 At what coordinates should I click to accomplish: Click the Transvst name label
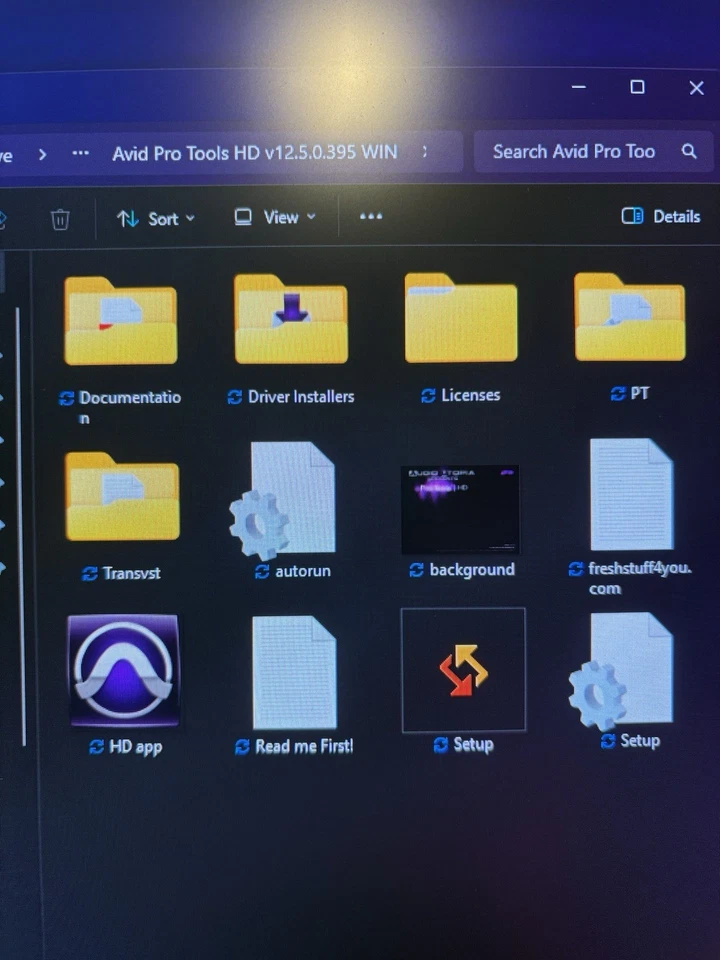131,573
